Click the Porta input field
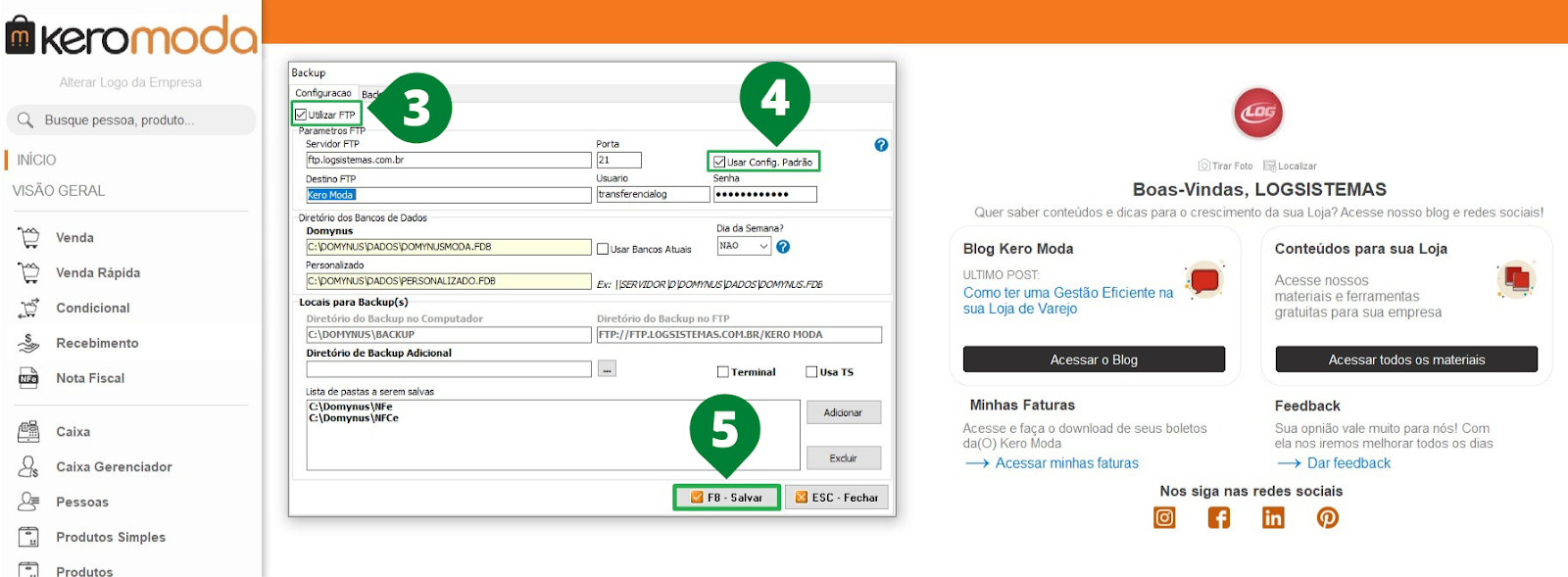The width and height of the screenshot is (1568, 577). [619, 160]
